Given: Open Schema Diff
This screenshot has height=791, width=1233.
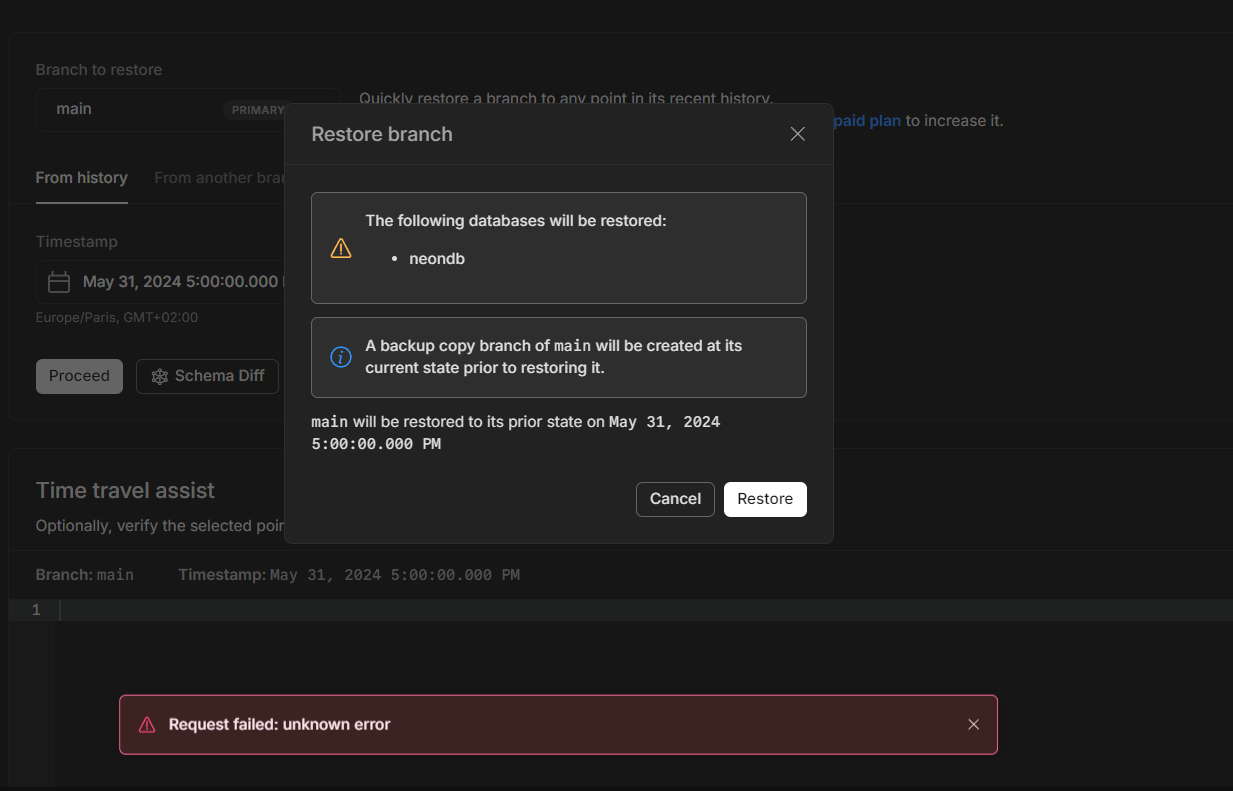Looking at the screenshot, I should coord(207,376).
